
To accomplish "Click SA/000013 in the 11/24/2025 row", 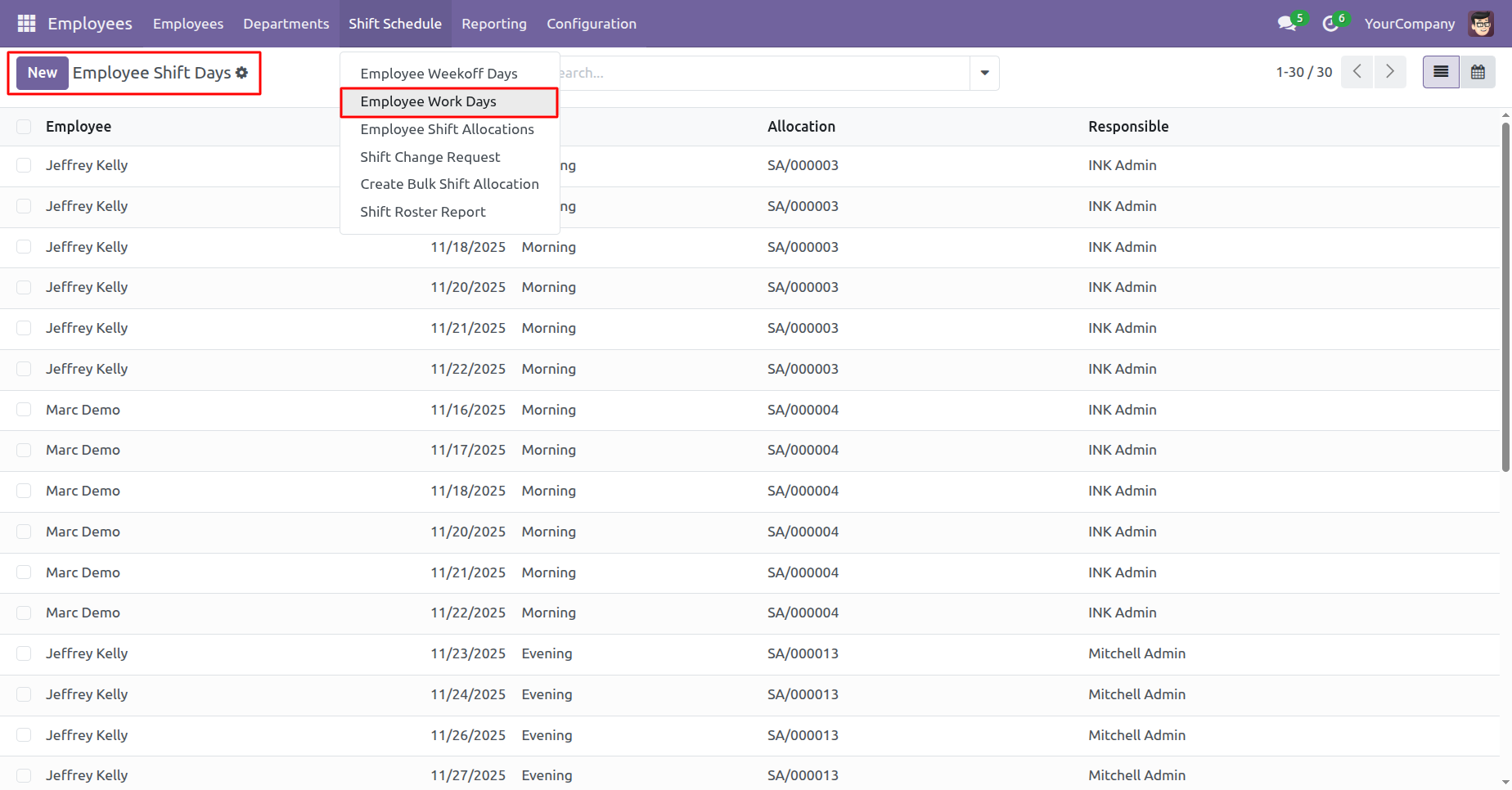I will point(803,694).
